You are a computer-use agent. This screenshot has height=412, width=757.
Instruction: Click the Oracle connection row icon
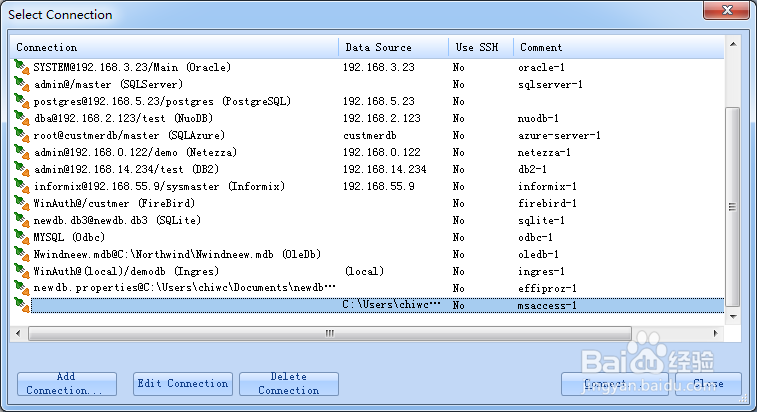(22, 67)
